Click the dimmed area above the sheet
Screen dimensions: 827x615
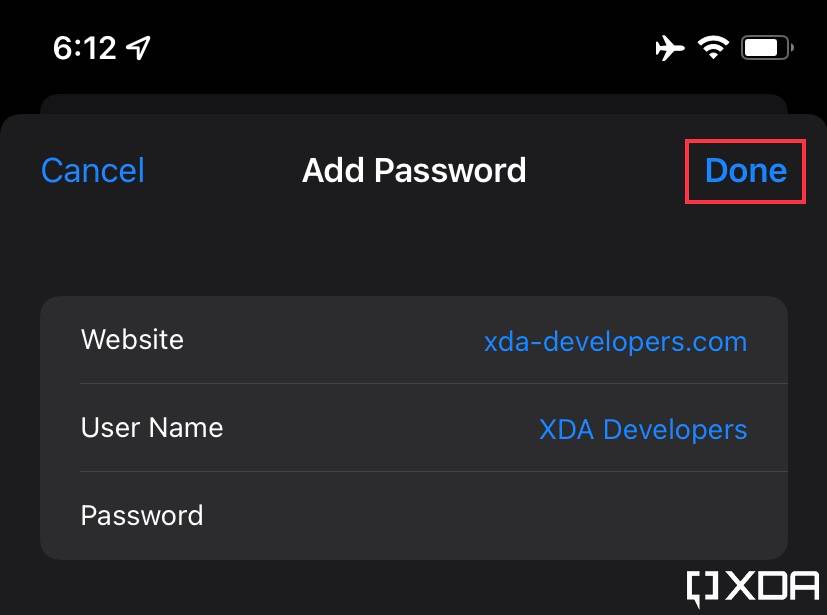pyautogui.click(x=413, y=100)
